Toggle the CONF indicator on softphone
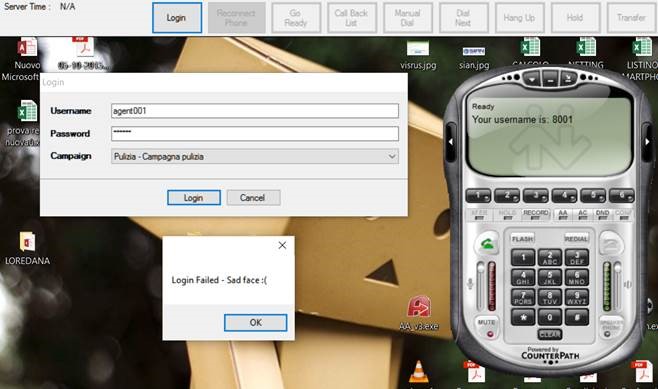 pyautogui.click(x=623, y=214)
